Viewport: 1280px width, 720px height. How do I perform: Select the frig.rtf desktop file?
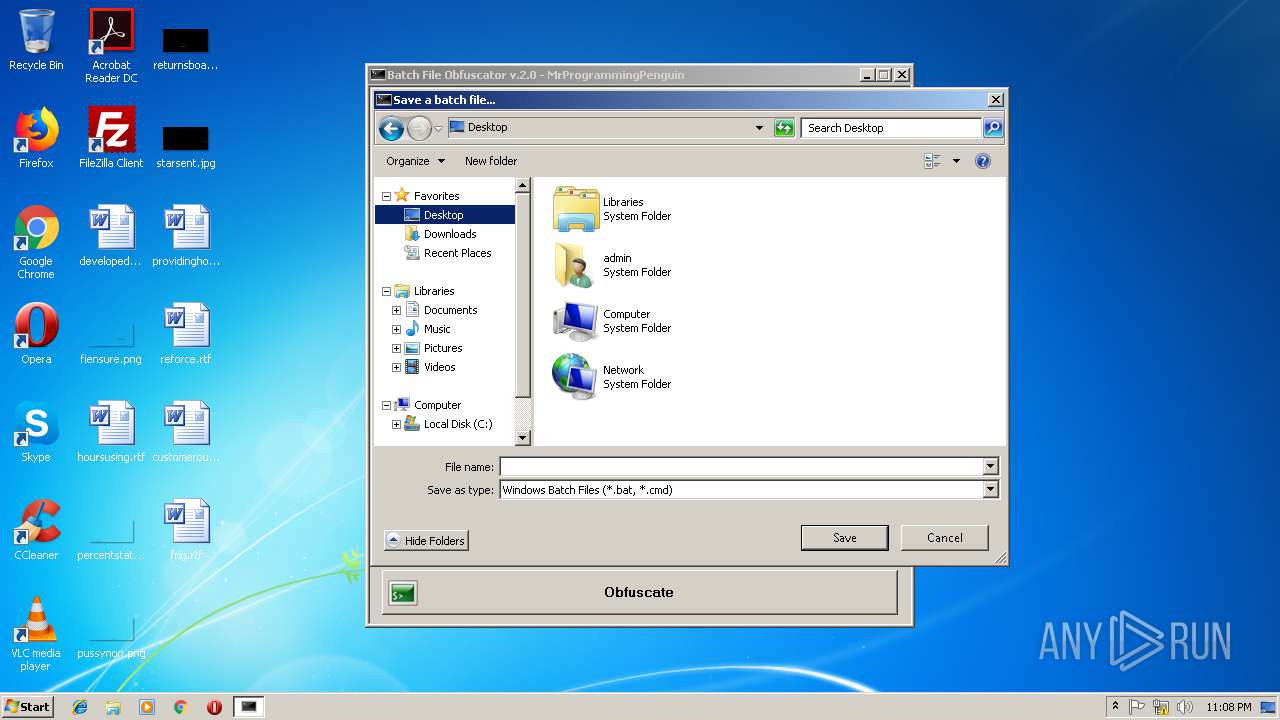pyautogui.click(x=186, y=530)
